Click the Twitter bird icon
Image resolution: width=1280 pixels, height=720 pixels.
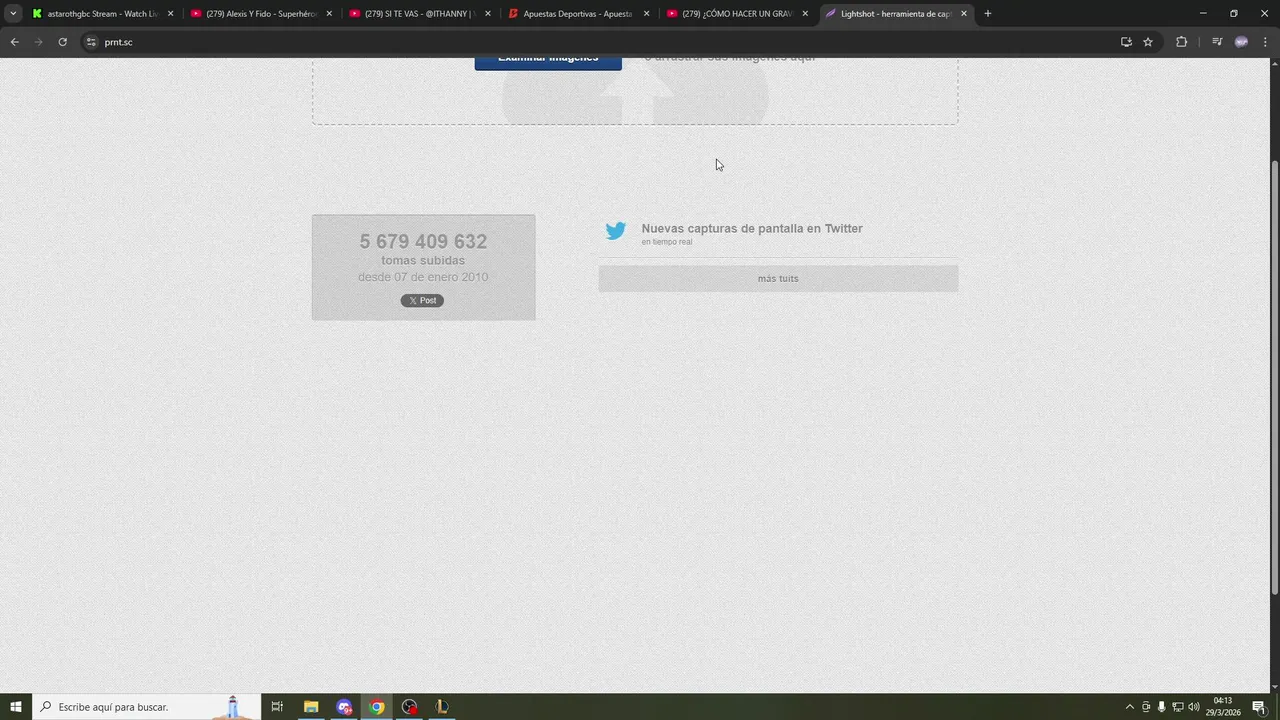(616, 231)
